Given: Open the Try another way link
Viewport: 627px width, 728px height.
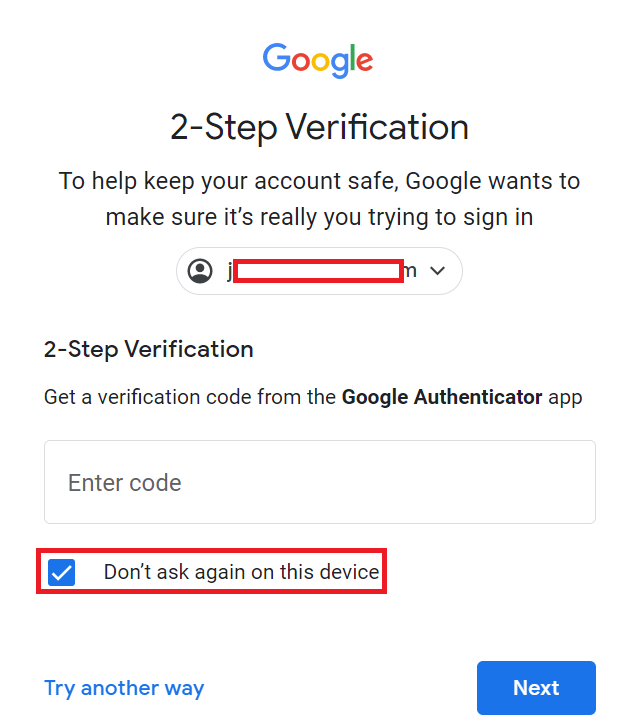Looking at the screenshot, I should tap(124, 688).
